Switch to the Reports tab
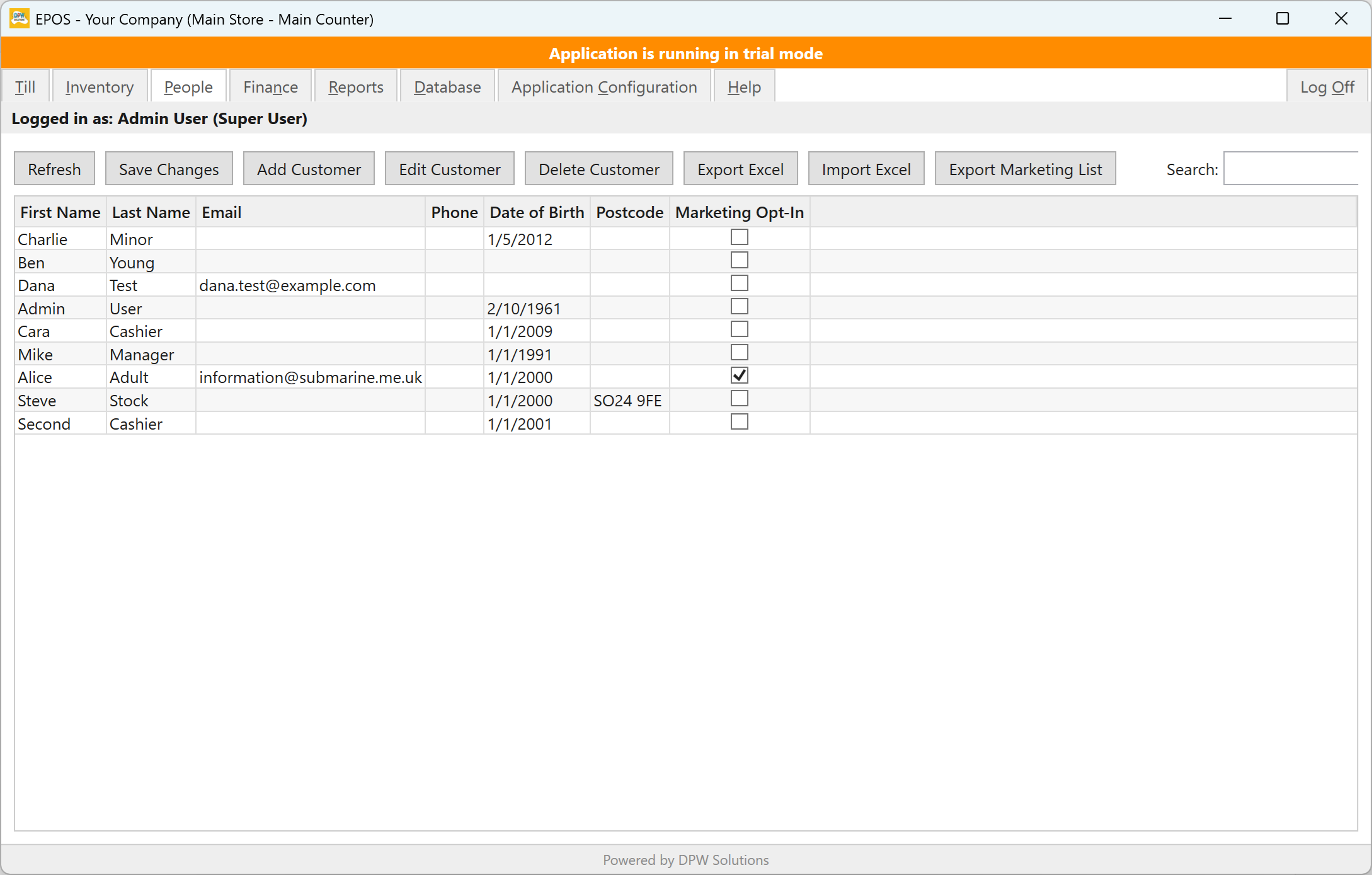The image size is (1372, 875). [356, 86]
